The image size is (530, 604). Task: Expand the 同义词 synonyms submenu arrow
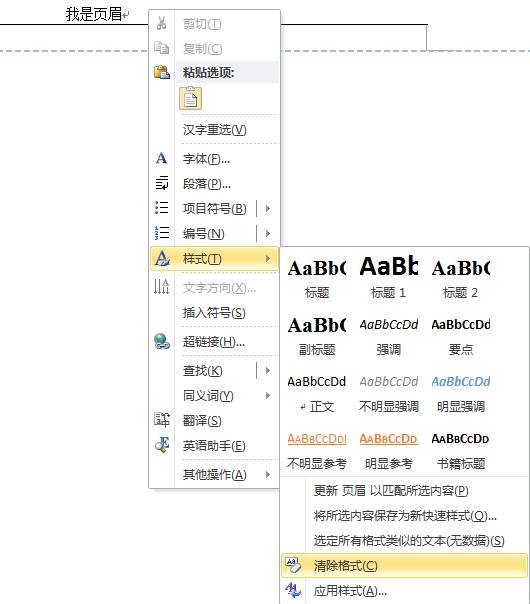(x=268, y=396)
